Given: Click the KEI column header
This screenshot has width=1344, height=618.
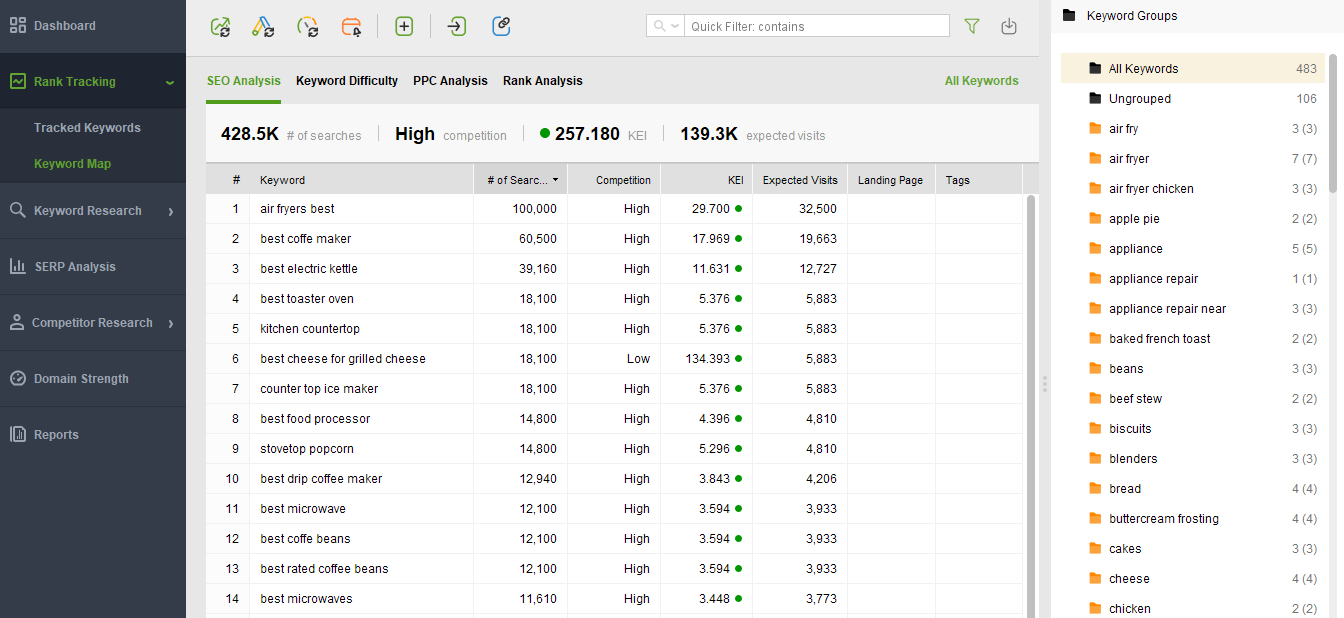Looking at the screenshot, I should click(x=706, y=180).
